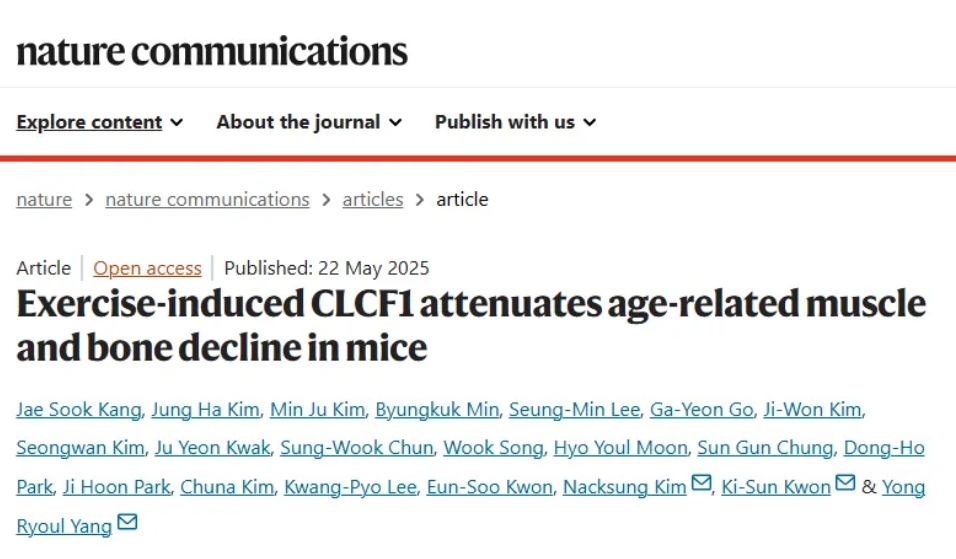This screenshot has height=559, width=956.
Task: Open author Jae Sook Kang's profile
Action: 79,410
